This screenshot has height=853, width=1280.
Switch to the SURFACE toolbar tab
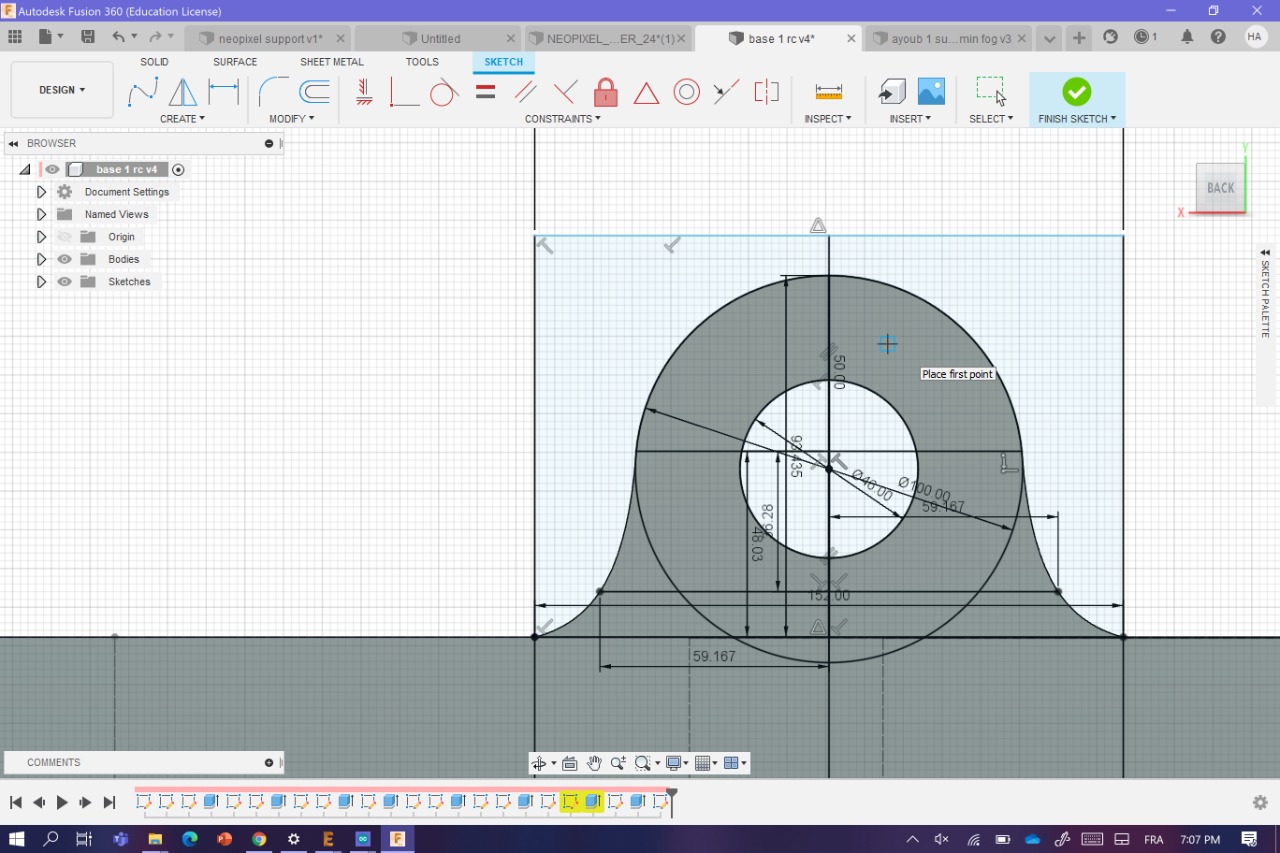(235, 62)
